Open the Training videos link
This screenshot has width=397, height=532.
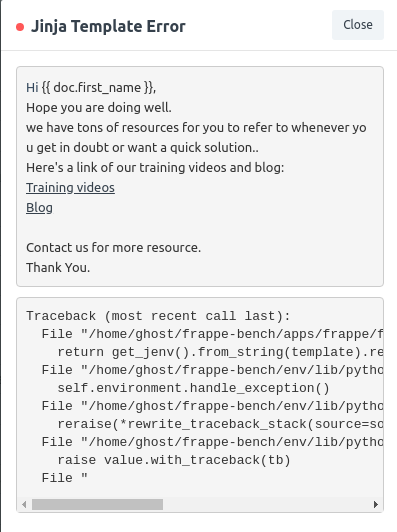pyautogui.click(x=70, y=188)
